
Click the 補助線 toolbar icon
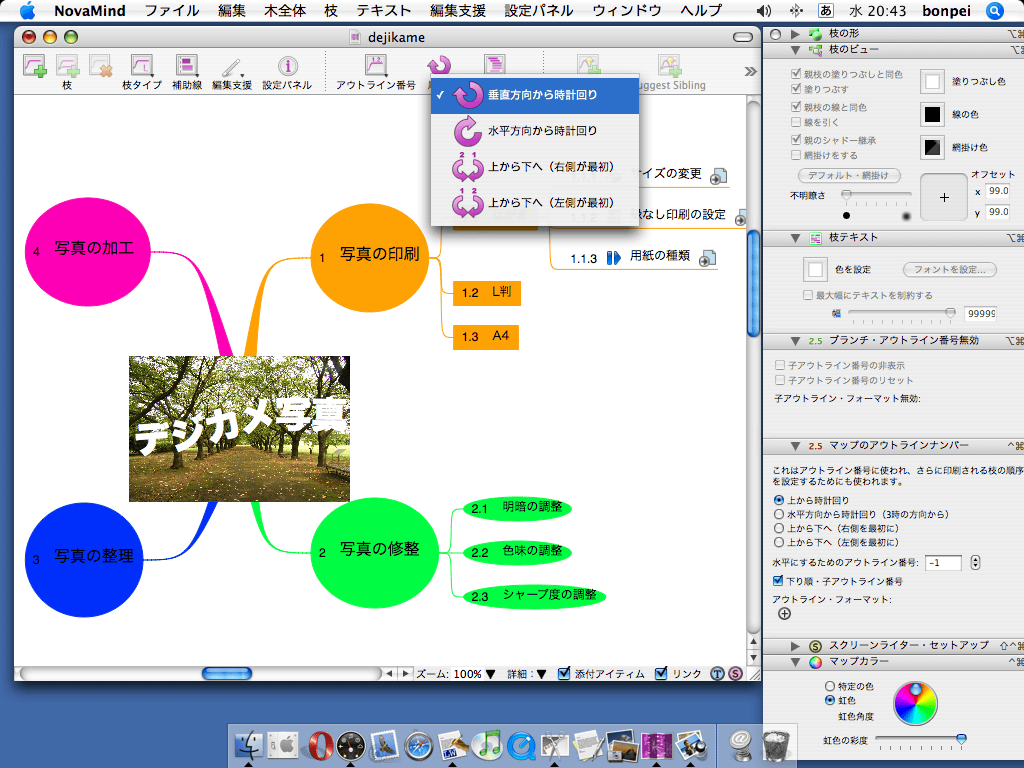coord(187,66)
